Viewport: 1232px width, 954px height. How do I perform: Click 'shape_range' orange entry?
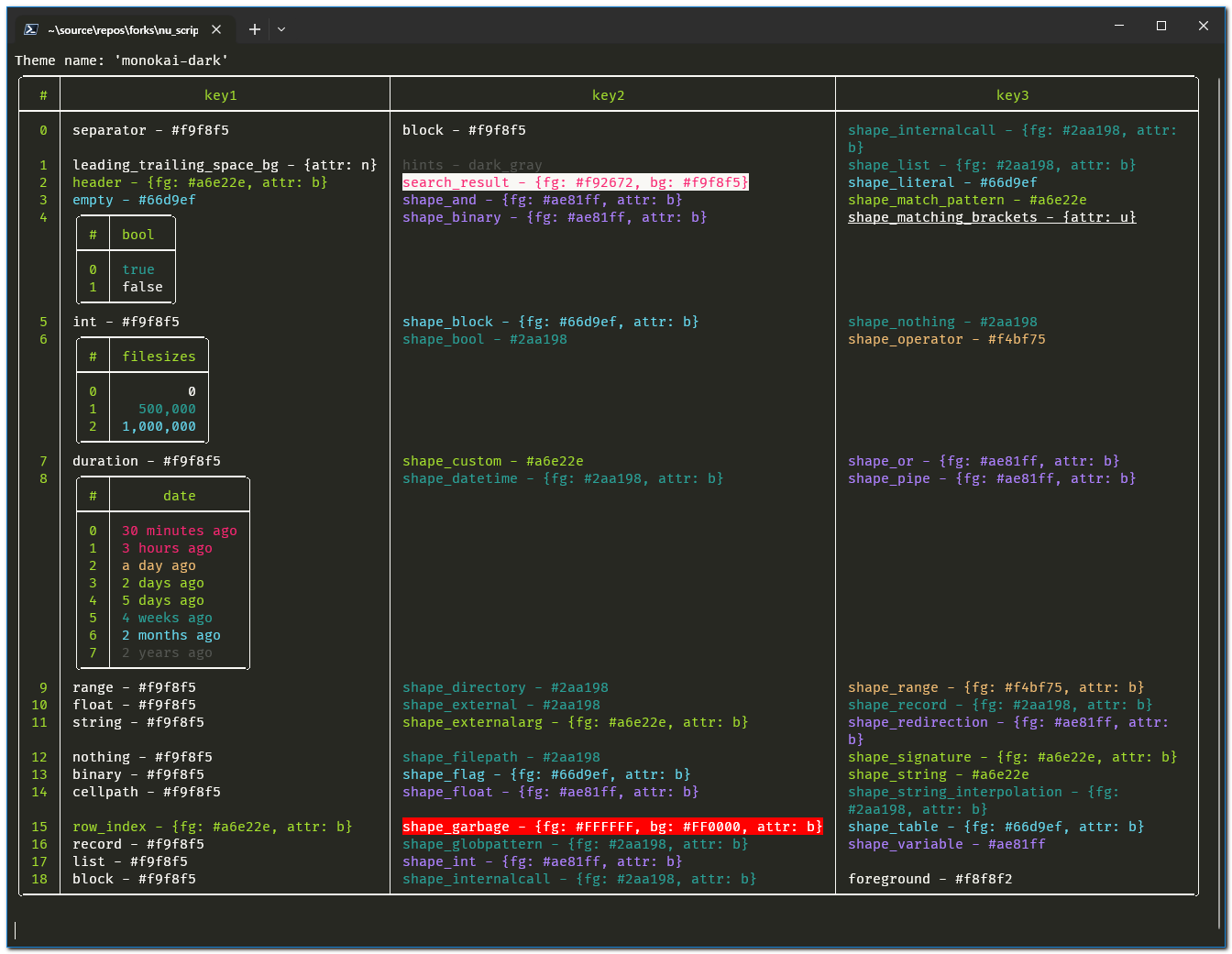tap(996, 687)
